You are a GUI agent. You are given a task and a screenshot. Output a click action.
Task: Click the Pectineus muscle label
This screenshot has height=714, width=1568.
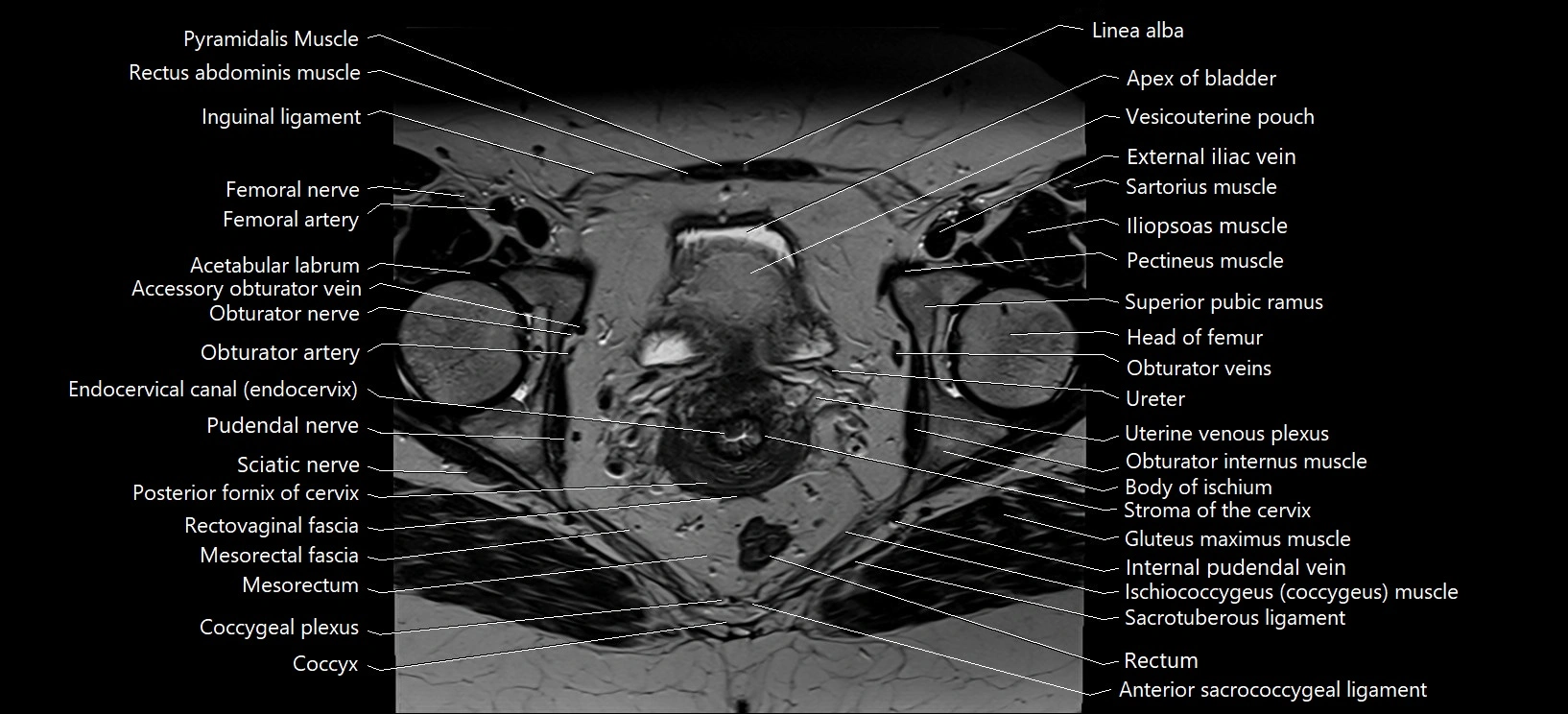click(1205, 261)
